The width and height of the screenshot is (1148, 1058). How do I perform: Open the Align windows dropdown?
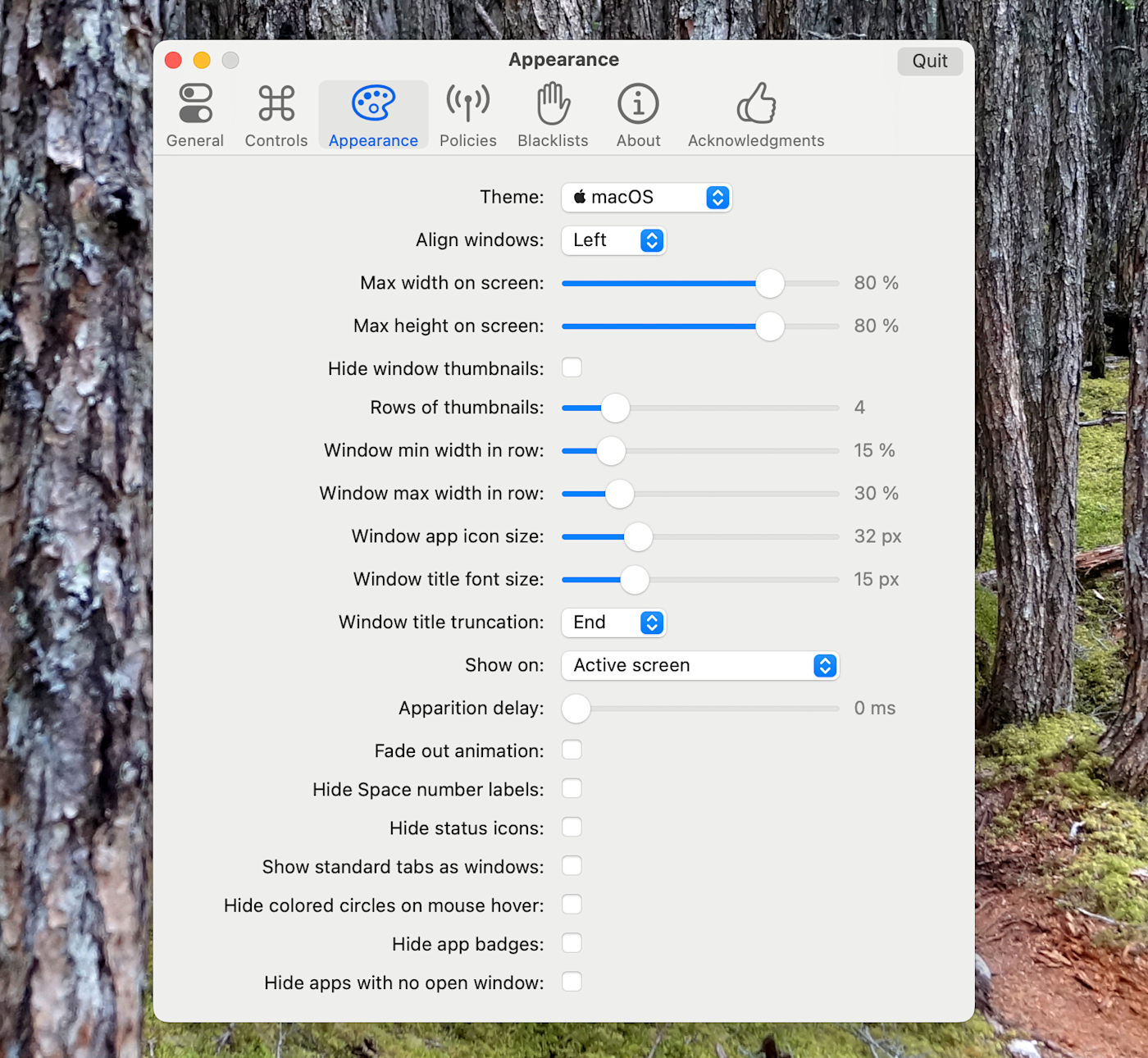[x=613, y=240]
